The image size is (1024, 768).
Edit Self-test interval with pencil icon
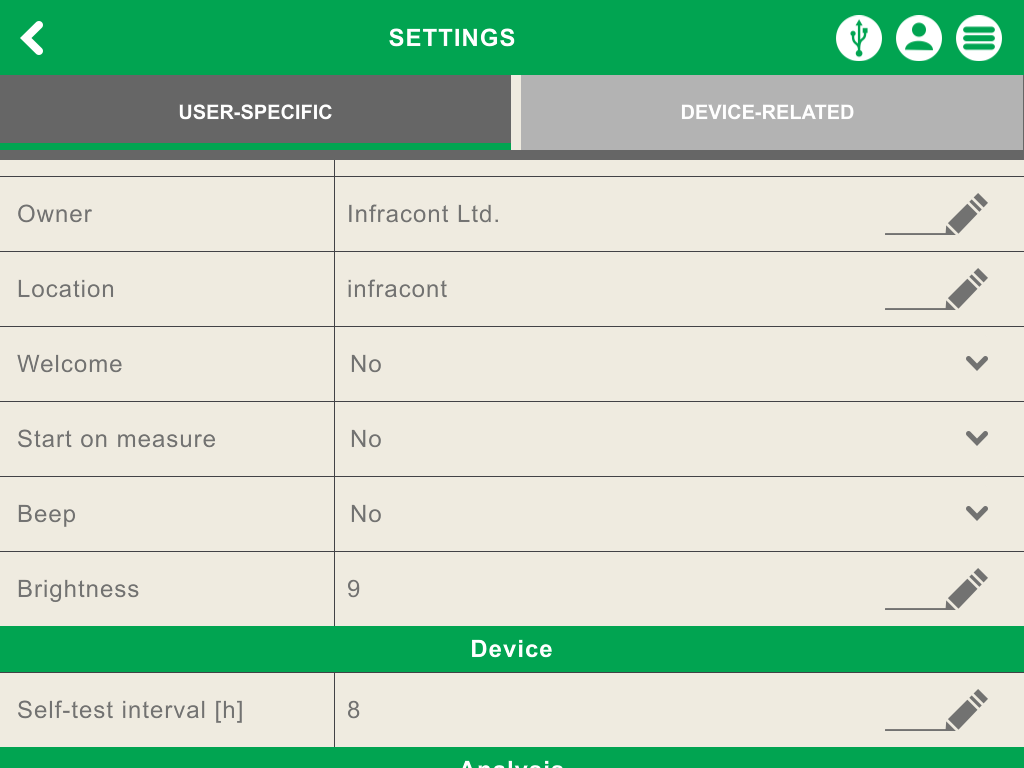[965, 710]
